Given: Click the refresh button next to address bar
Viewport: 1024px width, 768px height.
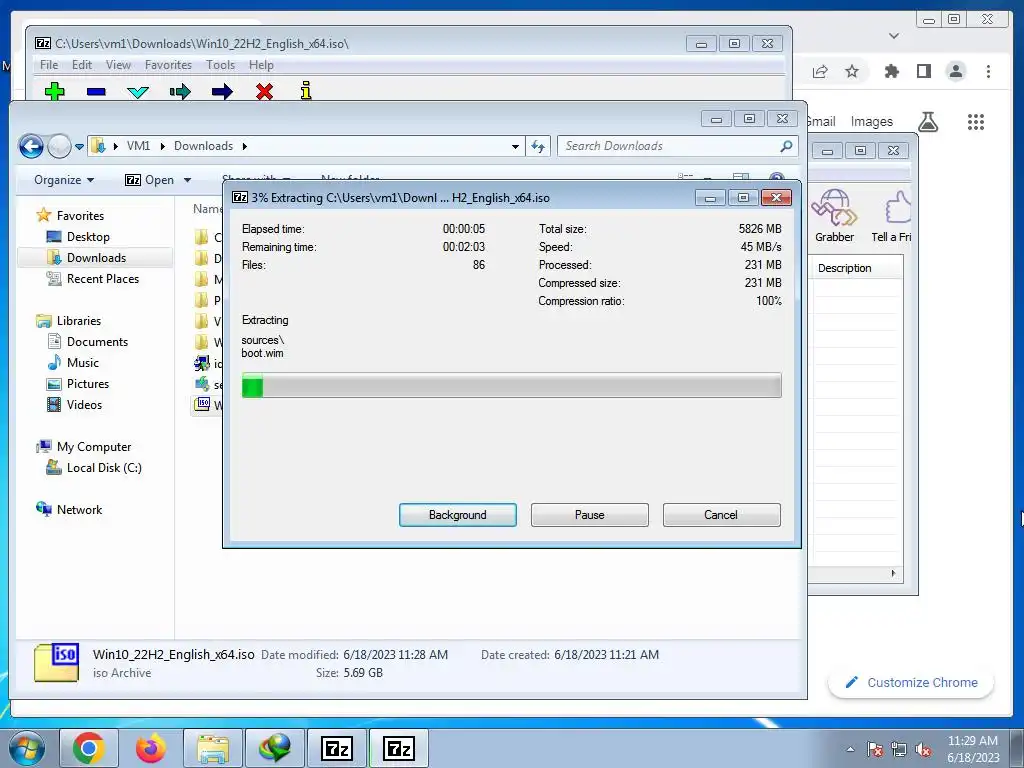Looking at the screenshot, I should [x=538, y=146].
